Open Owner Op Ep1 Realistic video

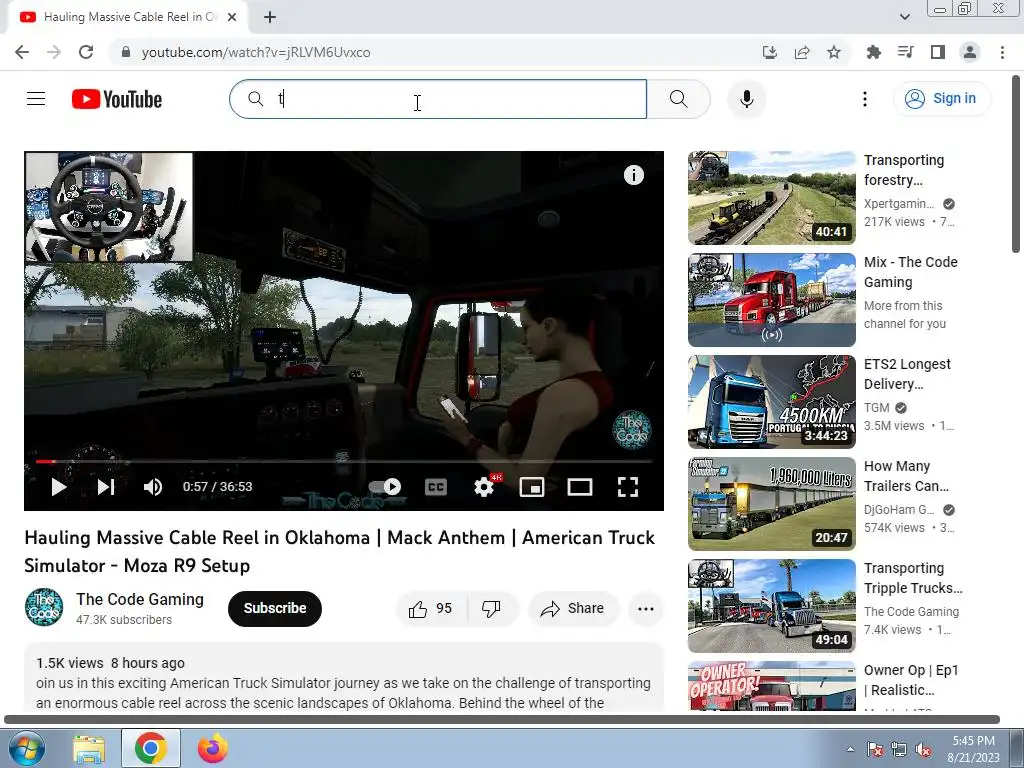coord(771,686)
